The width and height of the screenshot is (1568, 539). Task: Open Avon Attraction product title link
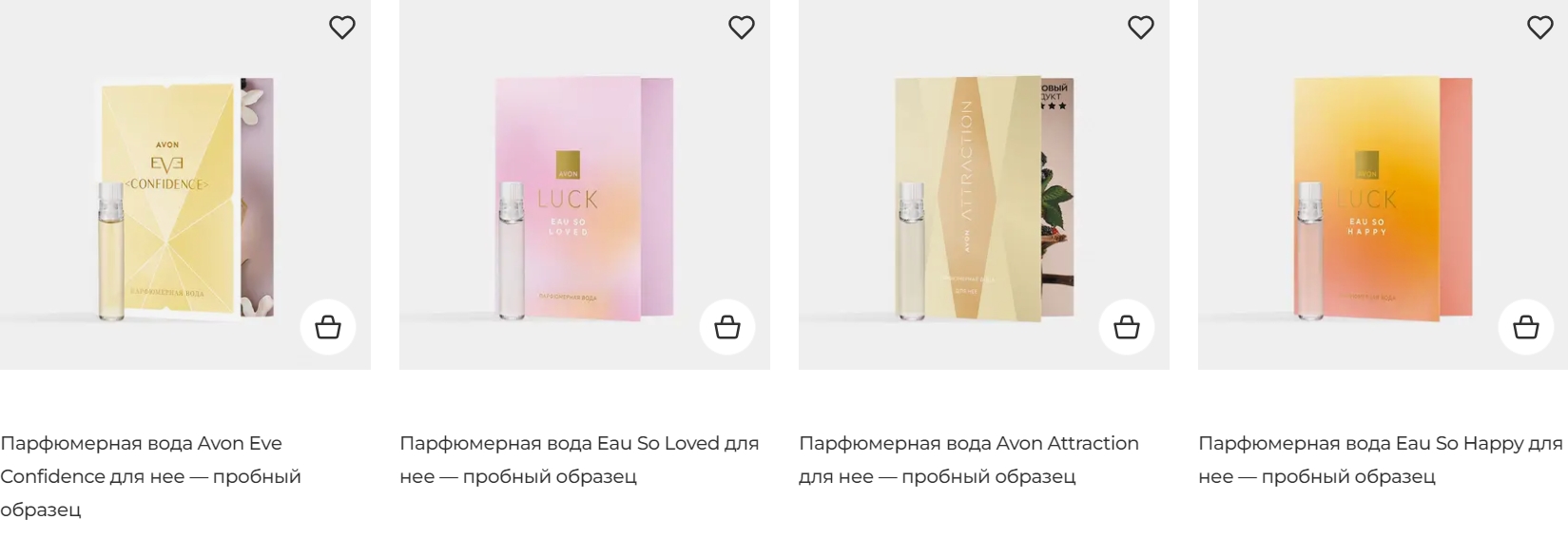[x=969, y=460]
